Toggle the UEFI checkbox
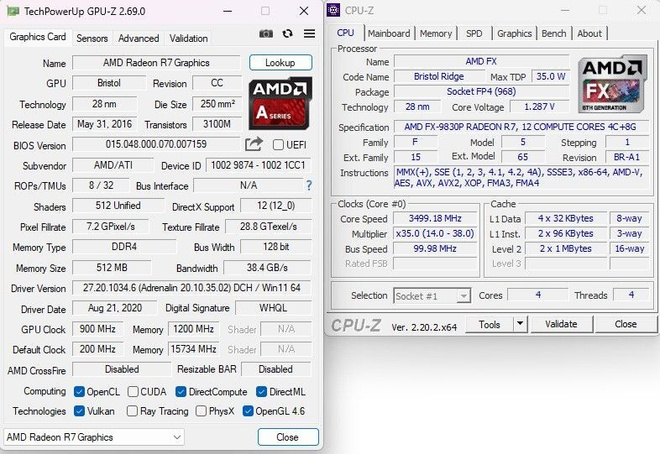 tap(278, 145)
